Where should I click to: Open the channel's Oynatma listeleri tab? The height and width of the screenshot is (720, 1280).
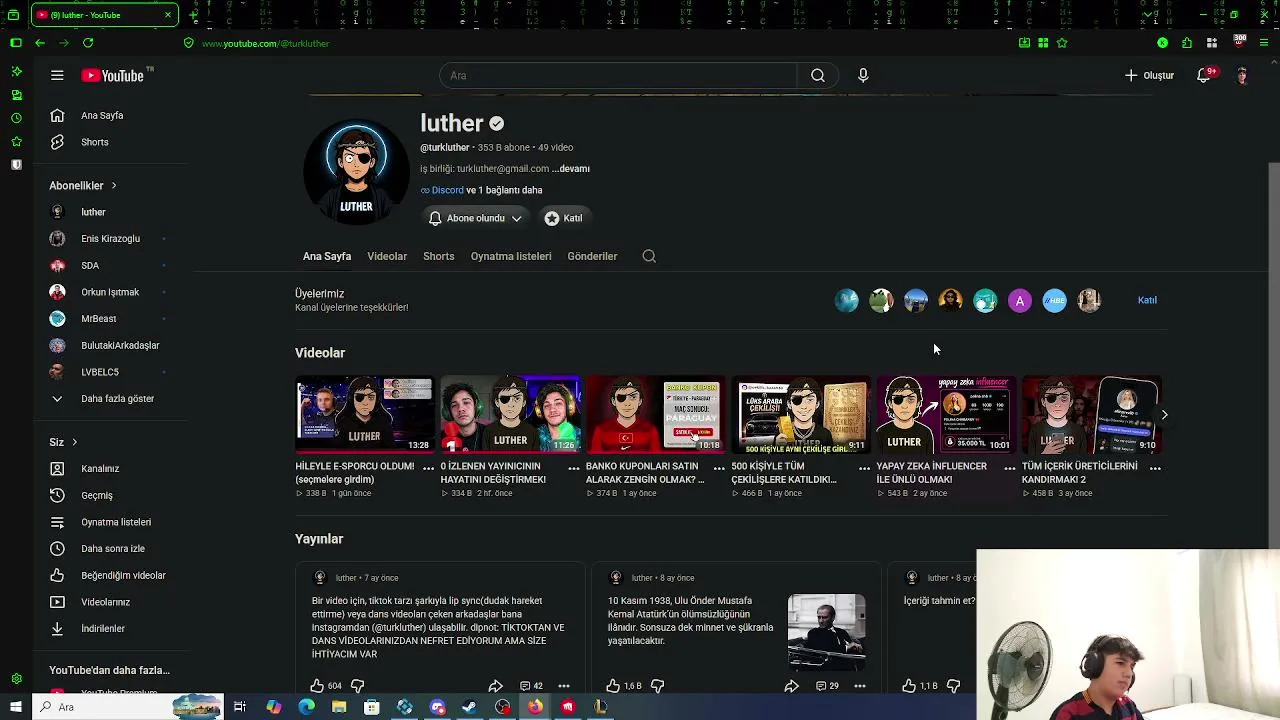[x=511, y=256]
